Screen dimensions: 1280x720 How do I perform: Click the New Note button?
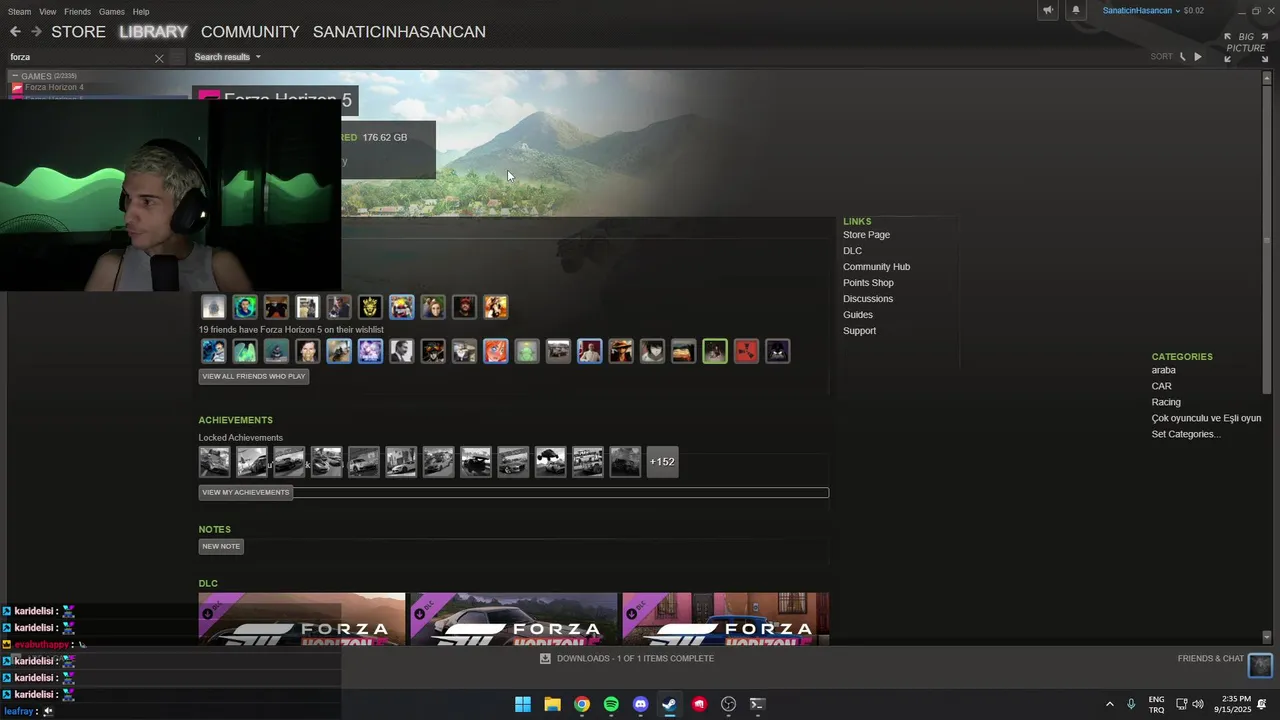point(221,546)
